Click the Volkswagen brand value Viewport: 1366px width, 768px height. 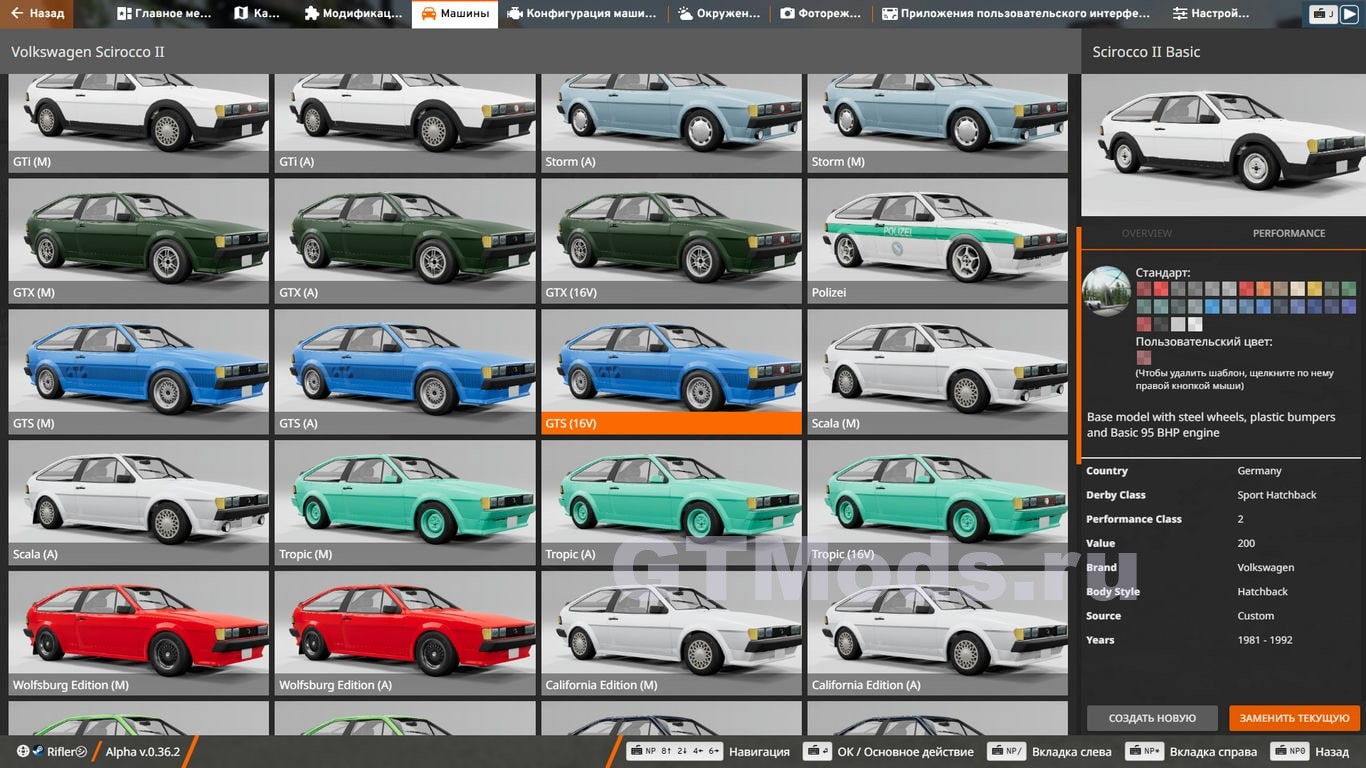click(x=1265, y=567)
